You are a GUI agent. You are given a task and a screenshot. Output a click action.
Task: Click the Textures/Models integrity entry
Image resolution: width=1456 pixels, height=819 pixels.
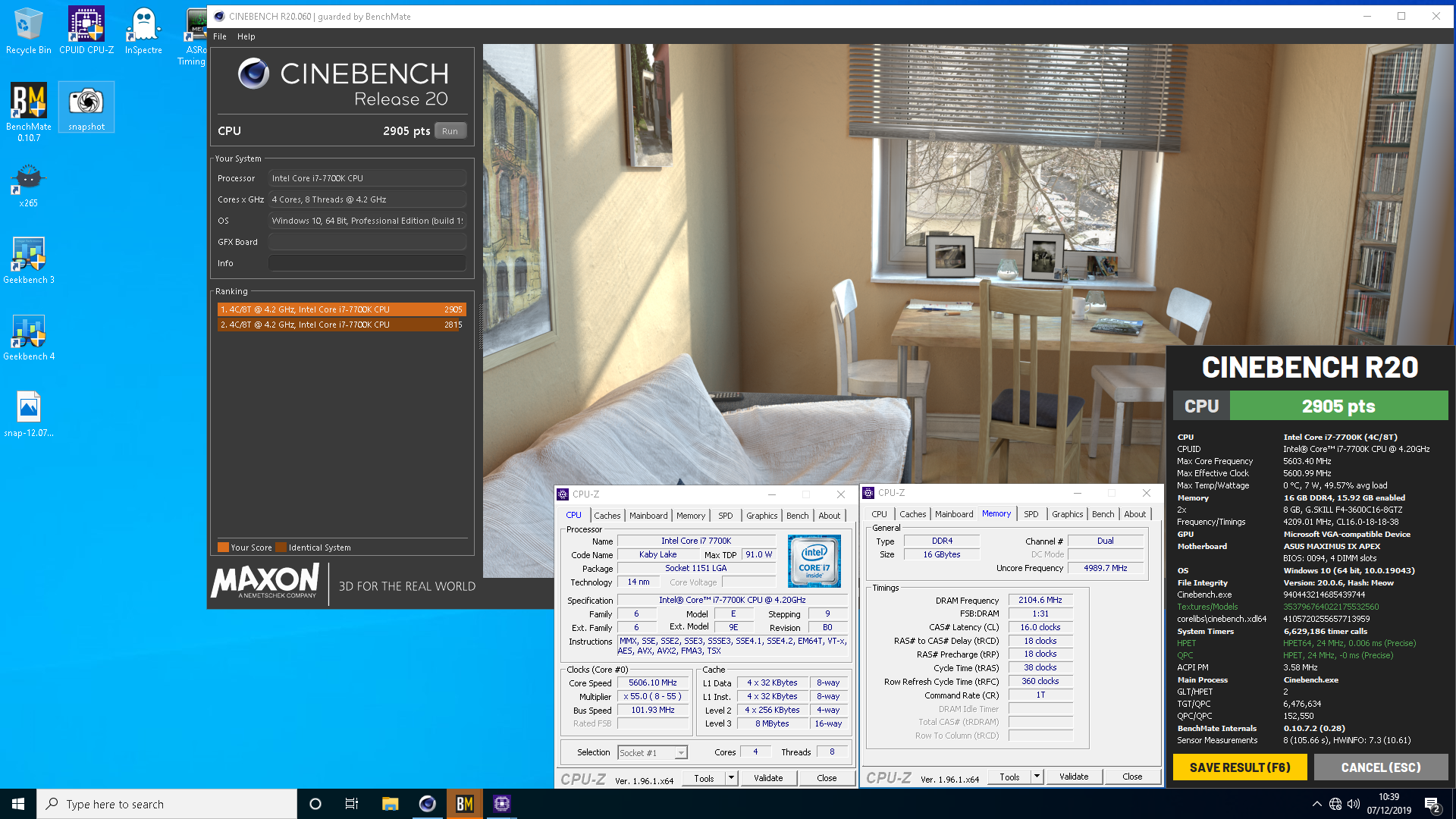(x=1207, y=607)
